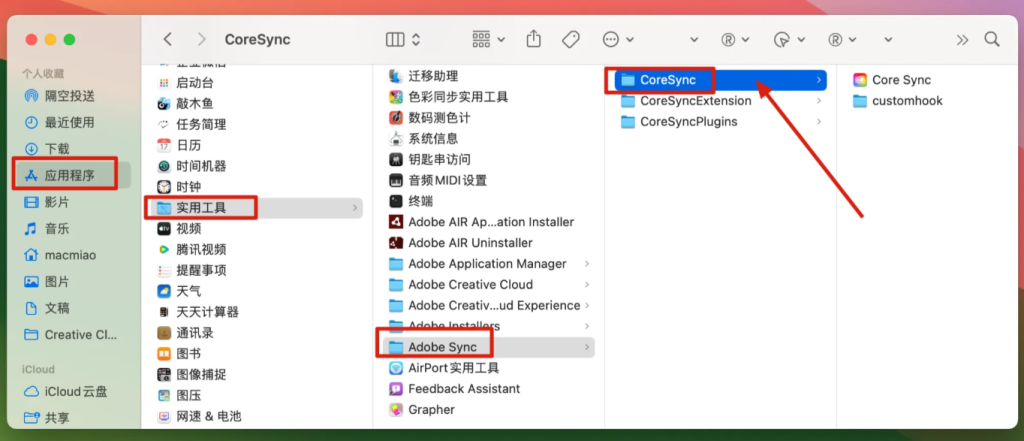This screenshot has height=441, width=1024.
Task: Select the Adobe Sync folder
Action: tap(489, 347)
